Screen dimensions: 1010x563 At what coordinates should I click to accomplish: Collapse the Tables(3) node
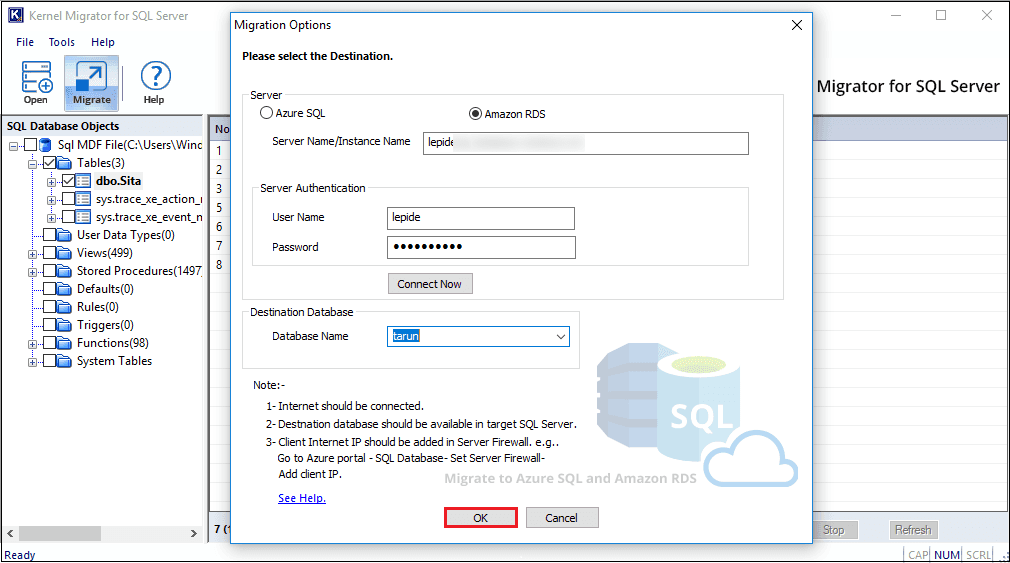32,164
